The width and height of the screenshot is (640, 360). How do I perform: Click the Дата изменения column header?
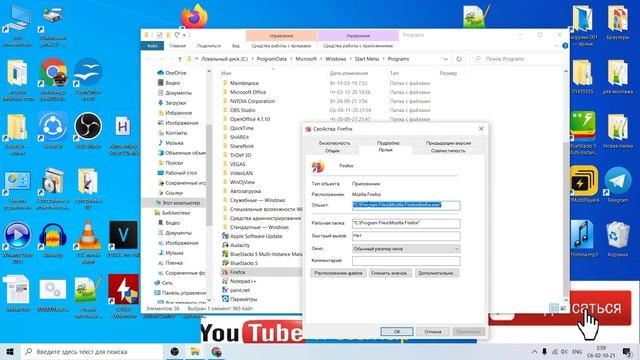coord(349,73)
